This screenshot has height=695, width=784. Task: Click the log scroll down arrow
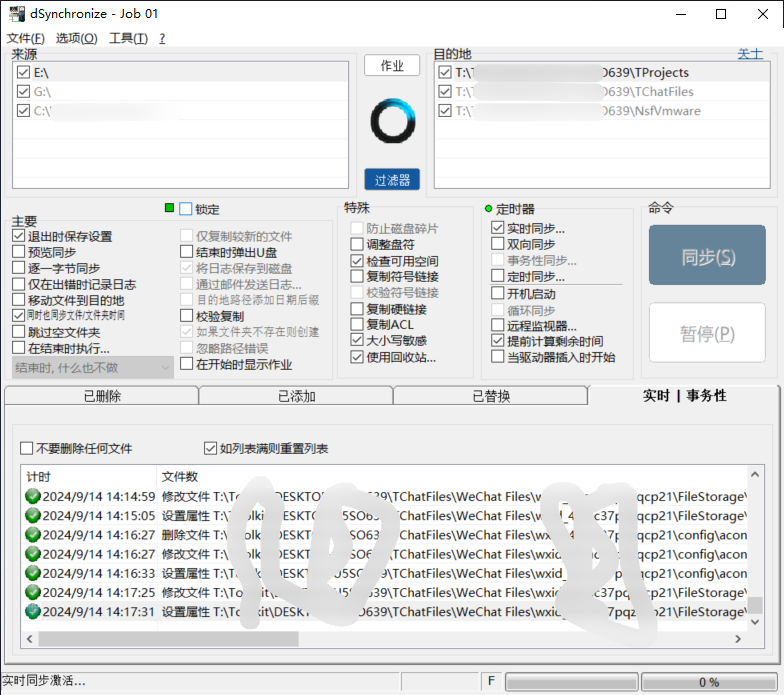[755, 622]
